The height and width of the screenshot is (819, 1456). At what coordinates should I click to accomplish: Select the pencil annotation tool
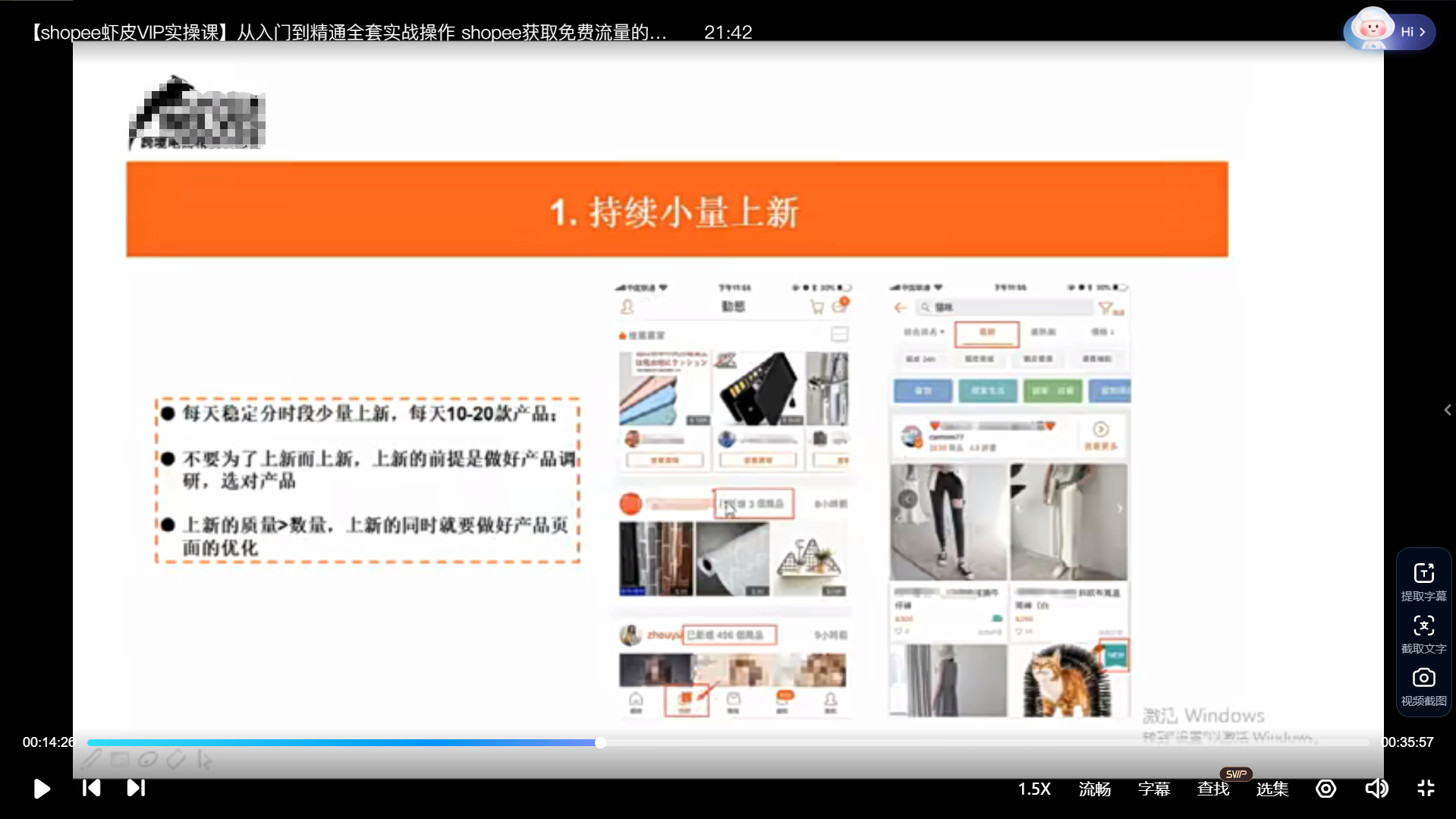pos(91,759)
